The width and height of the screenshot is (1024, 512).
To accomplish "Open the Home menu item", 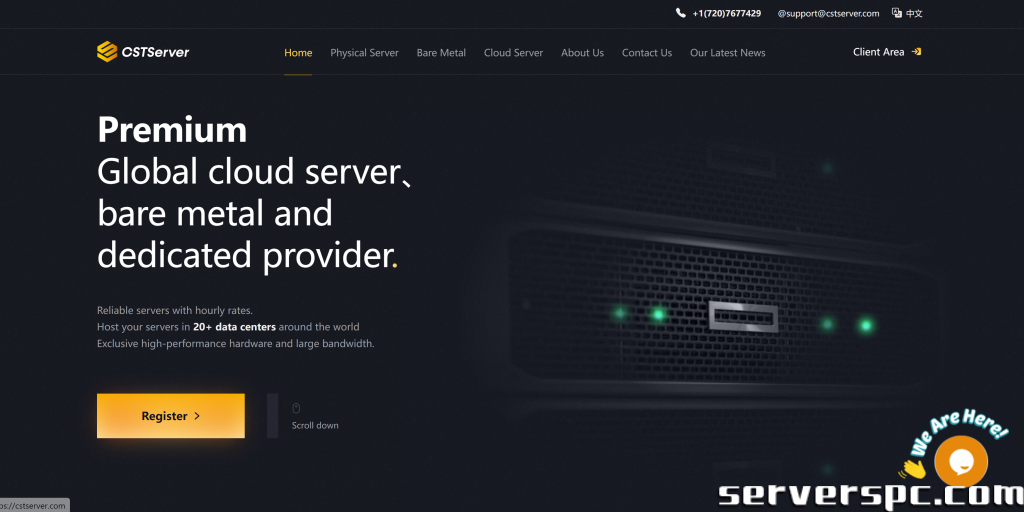I will [x=298, y=53].
